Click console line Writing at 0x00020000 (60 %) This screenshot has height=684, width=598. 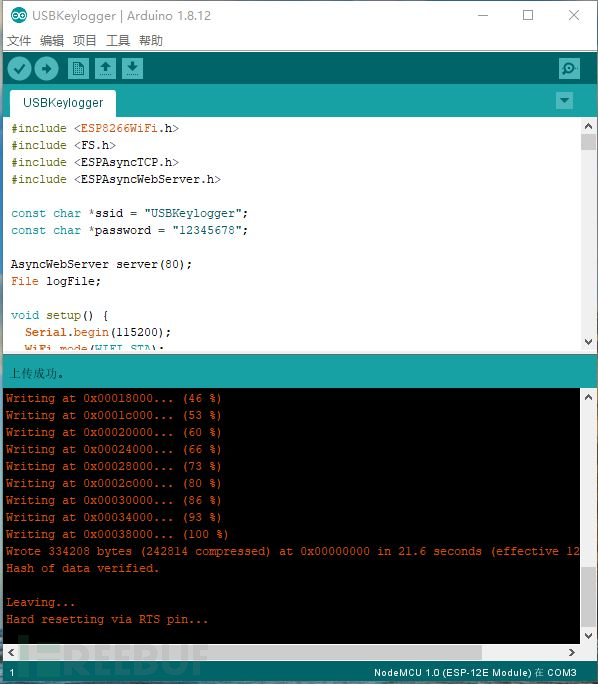(x=114, y=432)
